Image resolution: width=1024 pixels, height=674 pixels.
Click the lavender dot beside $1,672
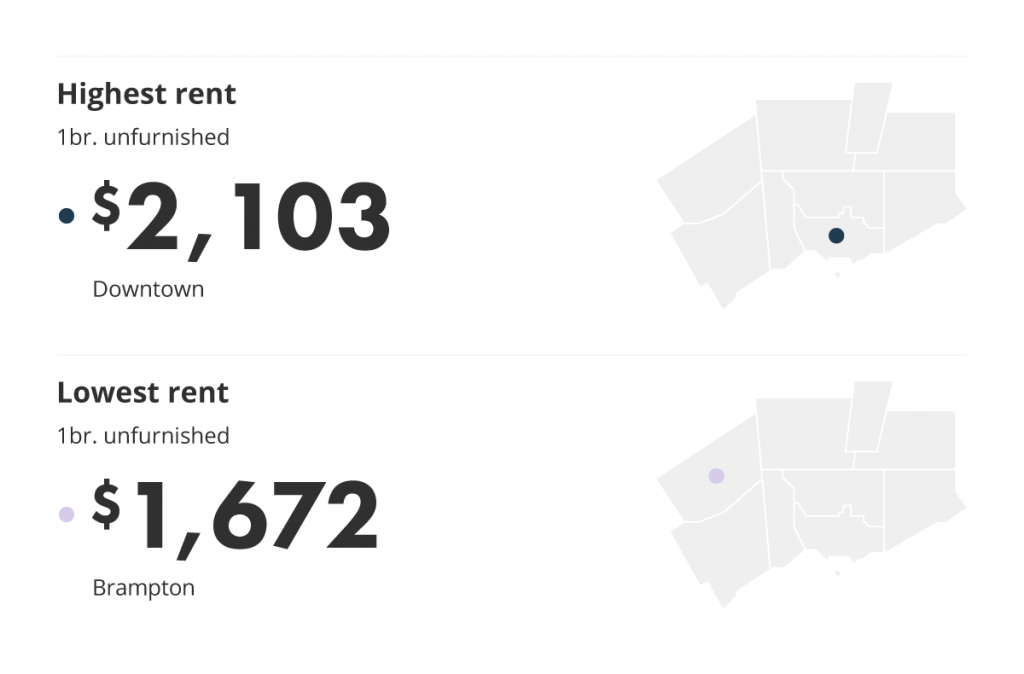(67, 515)
